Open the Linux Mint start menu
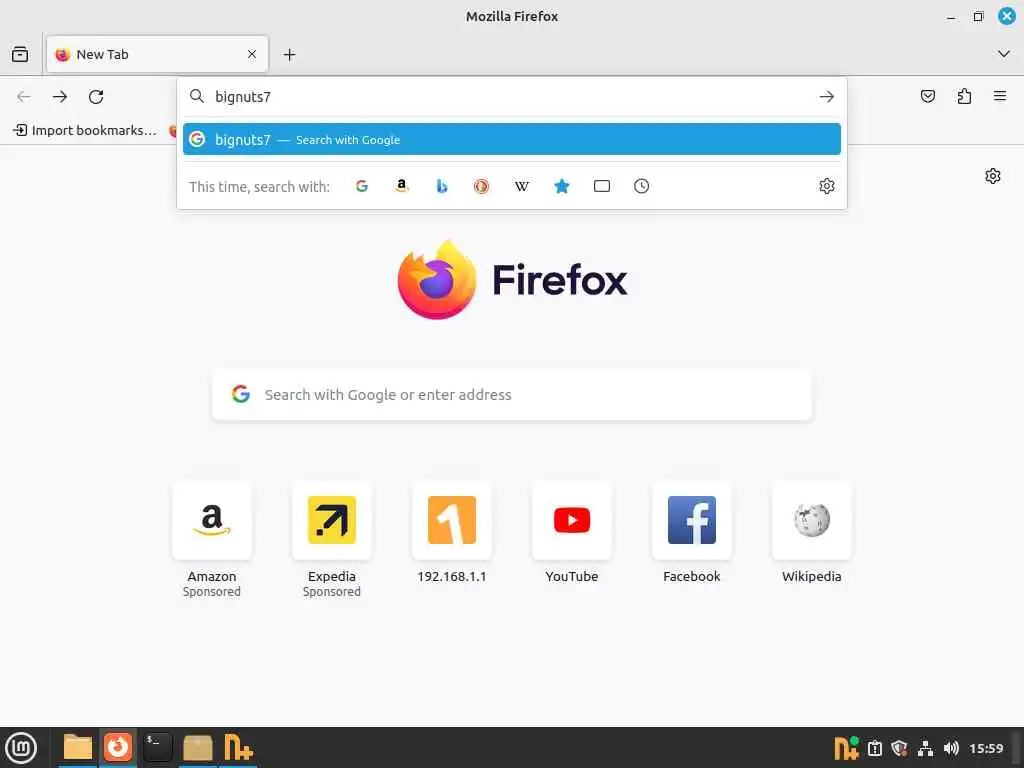 (21, 748)
